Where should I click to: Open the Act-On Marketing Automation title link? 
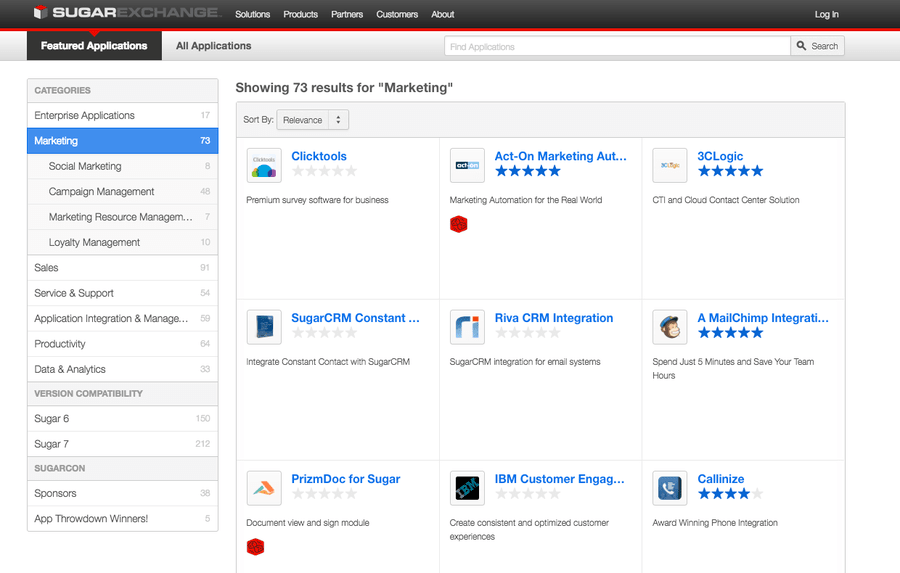[561, 156]
